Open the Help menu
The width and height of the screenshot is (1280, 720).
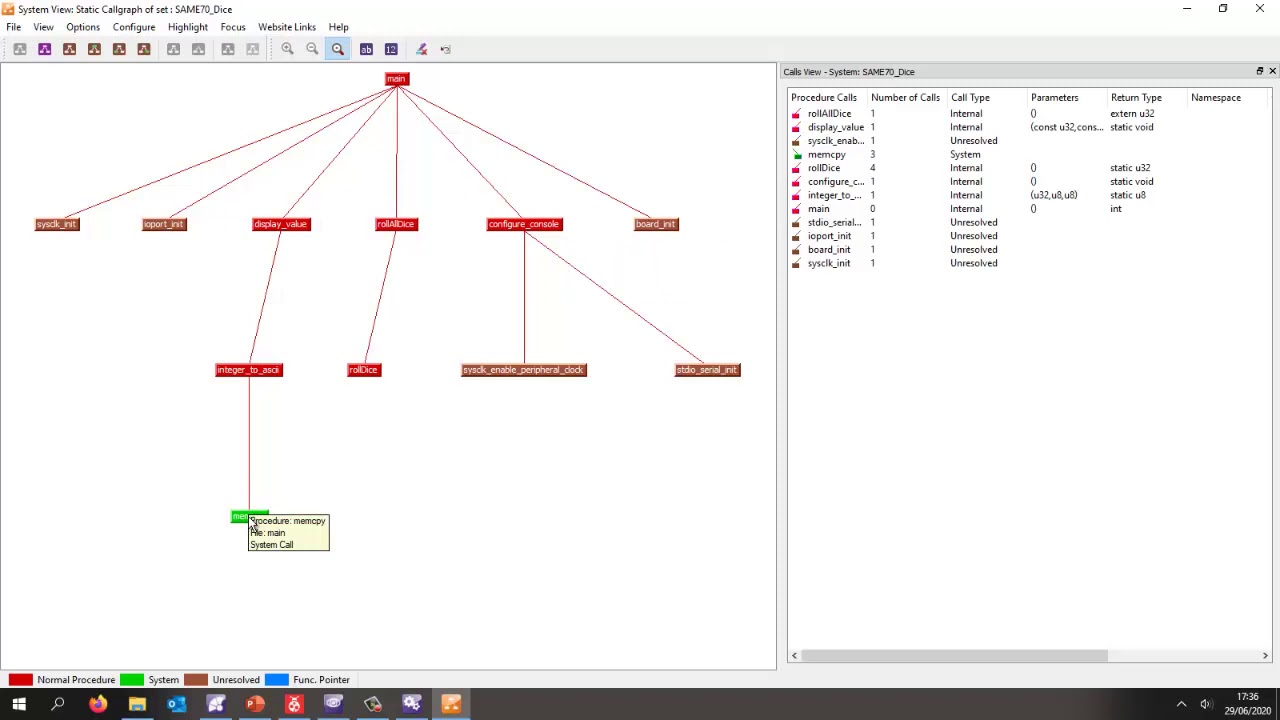[339, 27]
